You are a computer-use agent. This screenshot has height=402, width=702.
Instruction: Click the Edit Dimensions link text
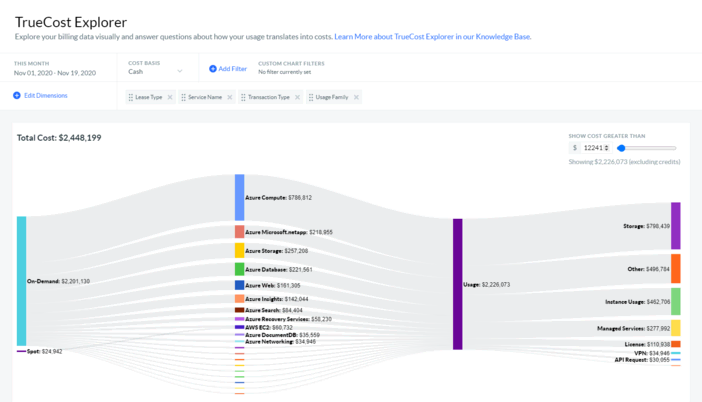[x=46, y=96]
